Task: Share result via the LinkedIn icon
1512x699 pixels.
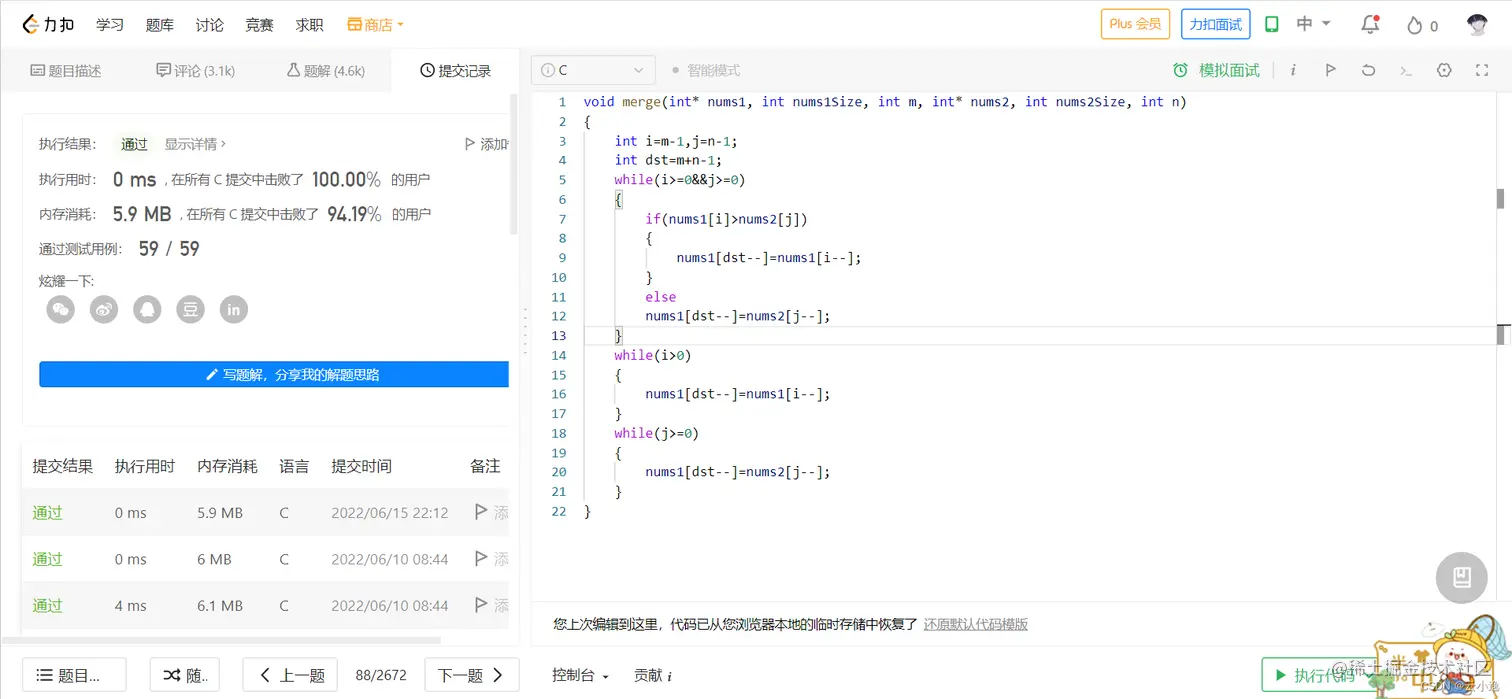Action: pyautogui.click(x=233, y=309)
